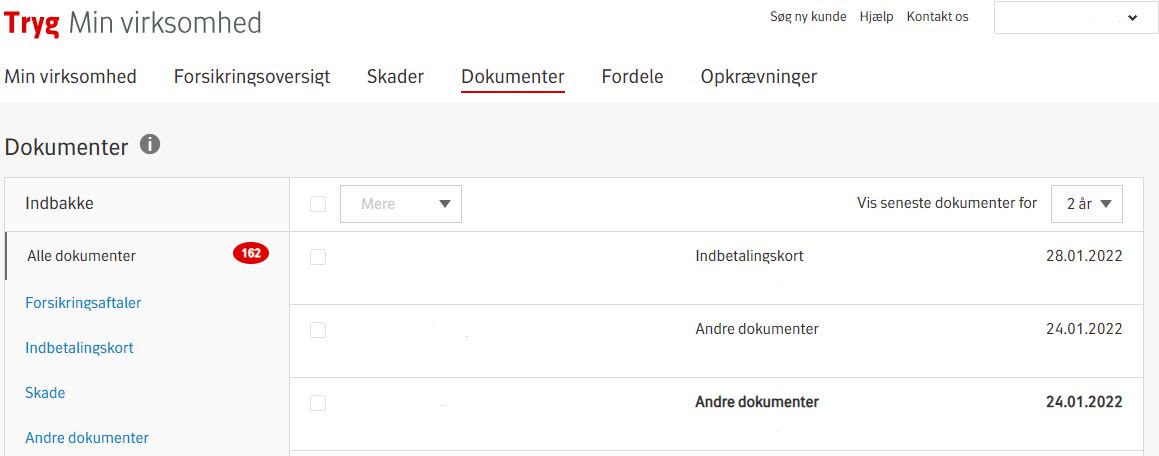Toggle the select-all documents checkbox

click(x=318, y=204)
